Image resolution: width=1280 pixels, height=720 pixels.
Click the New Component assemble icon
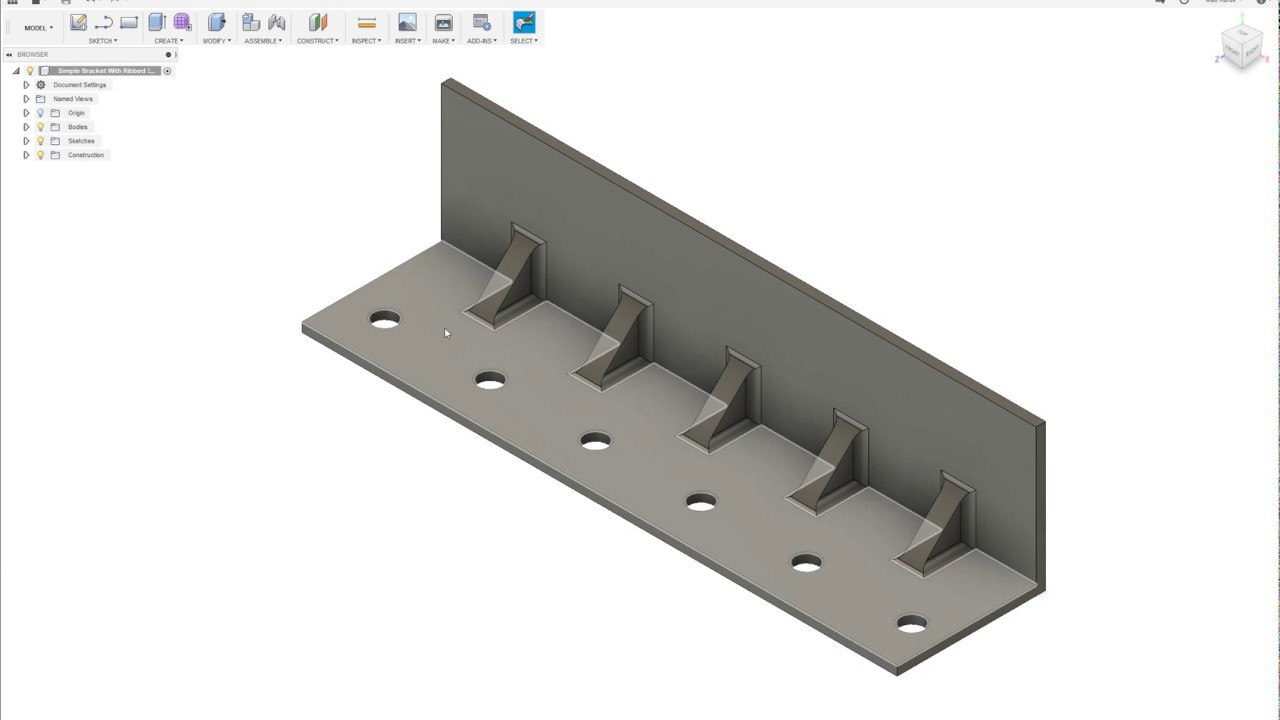[251, 22]
